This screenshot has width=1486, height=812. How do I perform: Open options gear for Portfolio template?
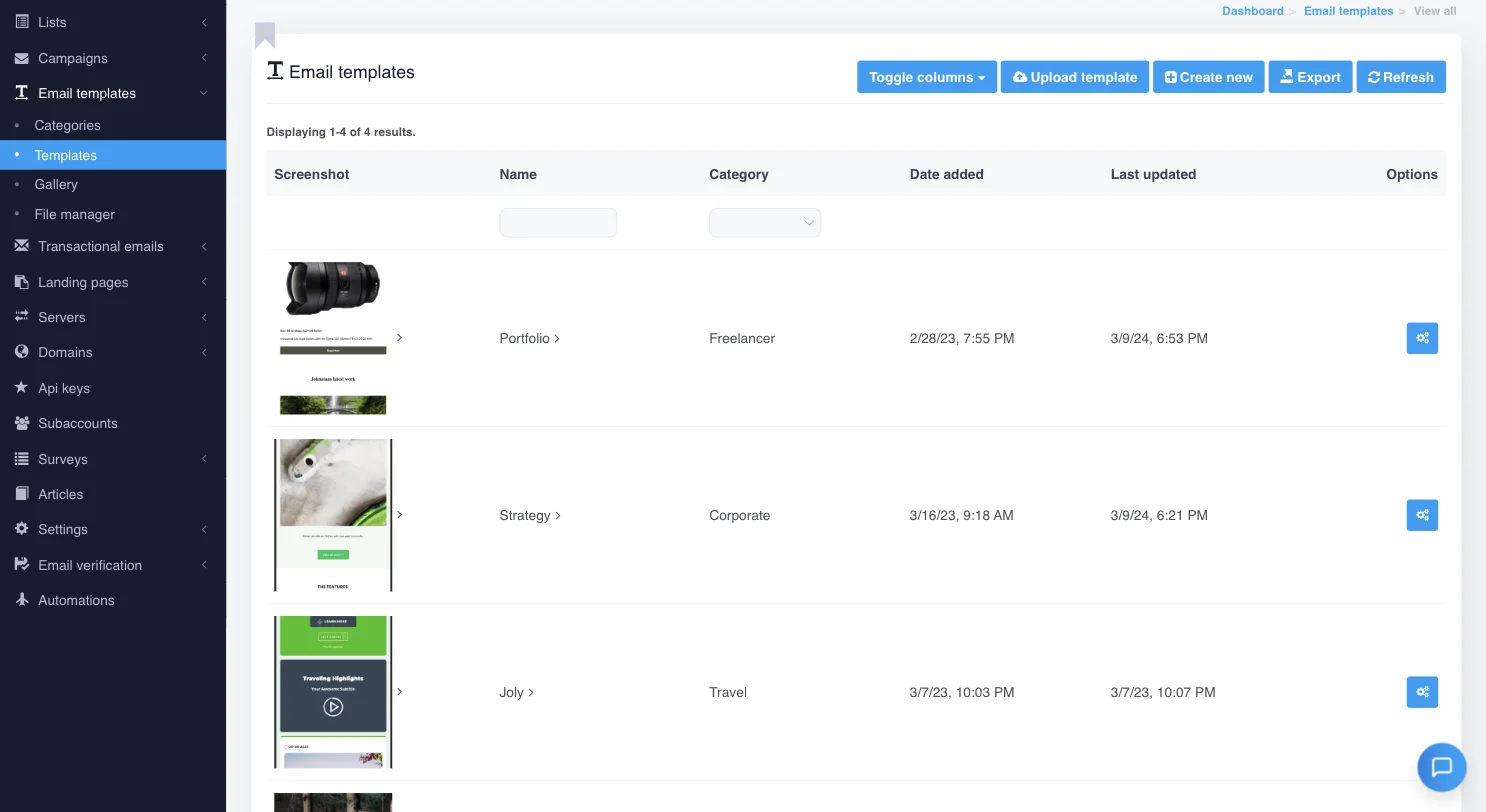click(x=1422, y=338)
